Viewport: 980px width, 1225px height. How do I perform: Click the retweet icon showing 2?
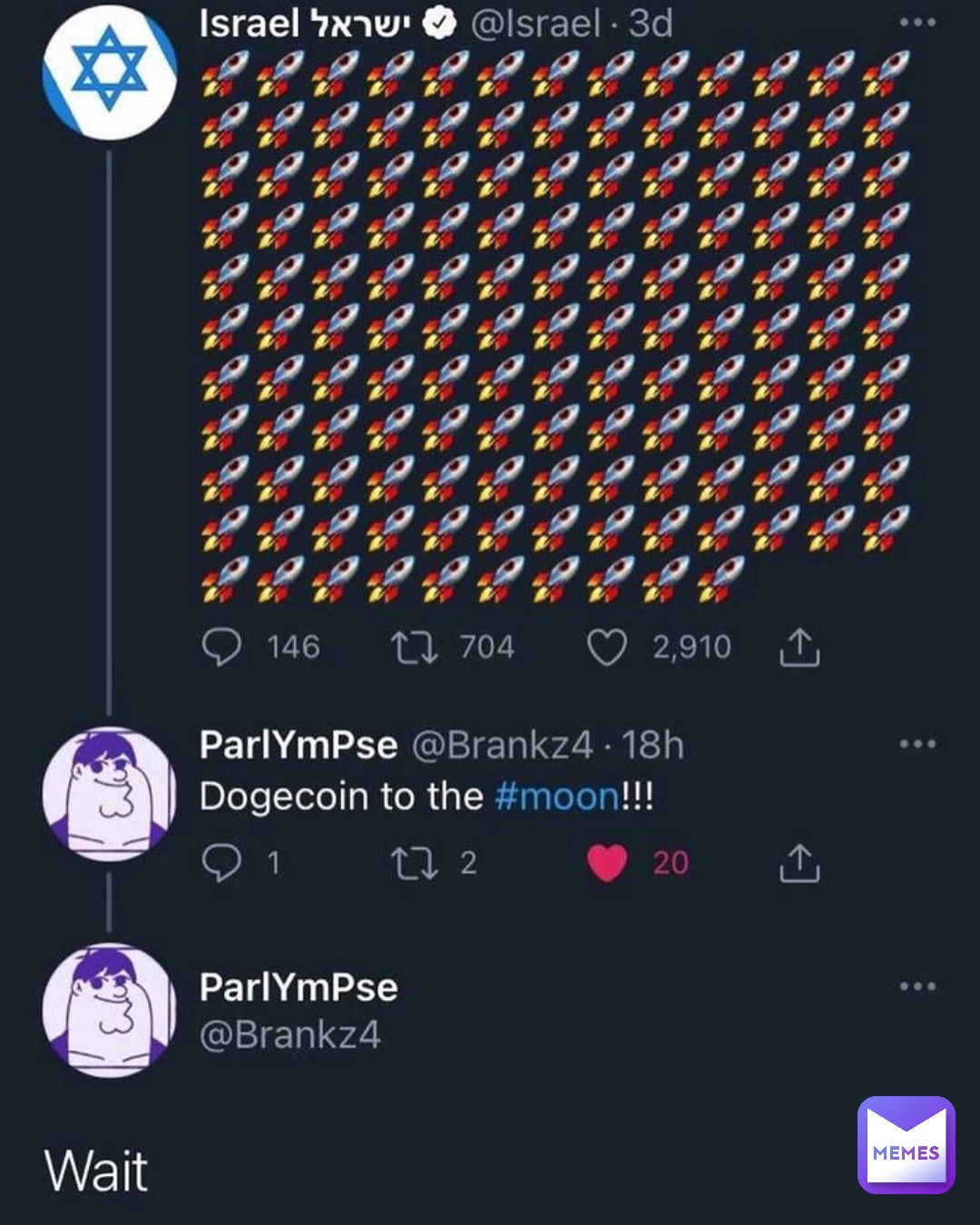click(416, 863)
